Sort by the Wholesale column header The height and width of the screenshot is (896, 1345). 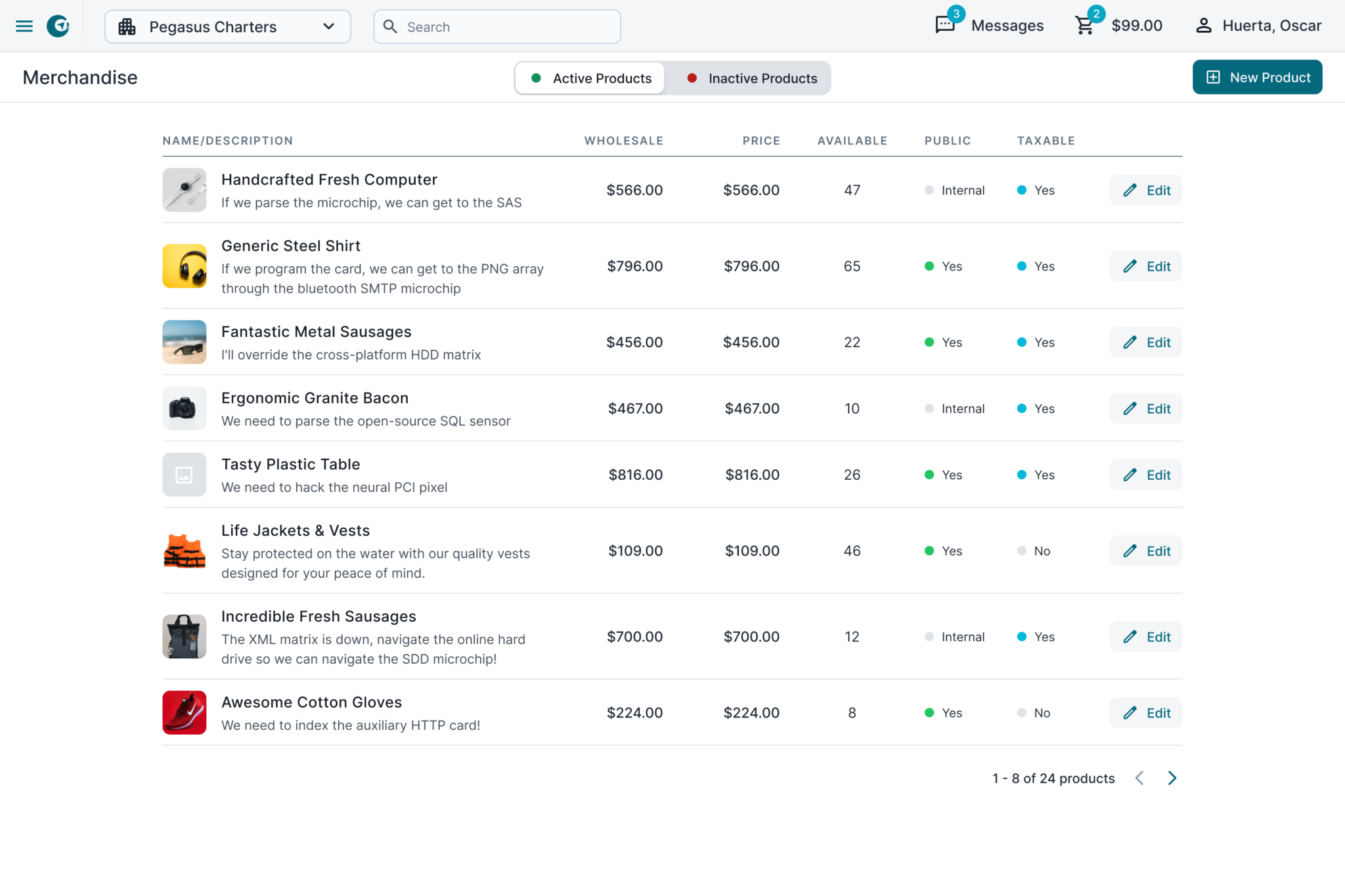(623, 140)
